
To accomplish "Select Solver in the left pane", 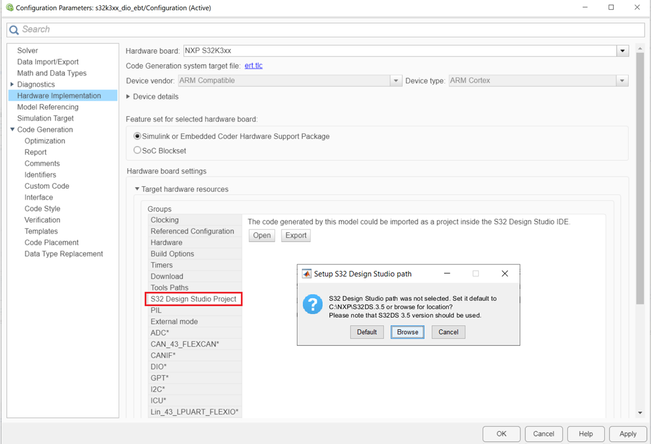I will pos(27,50).
